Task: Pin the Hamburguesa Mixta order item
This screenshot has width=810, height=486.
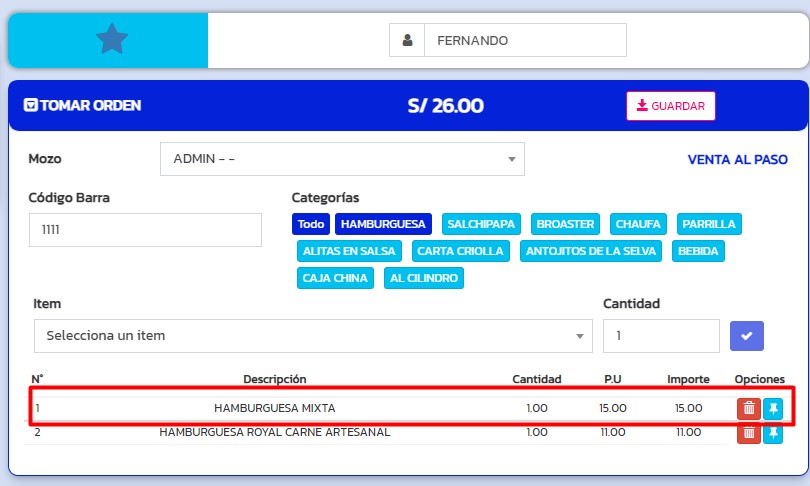Action: (x=773, y=408)
